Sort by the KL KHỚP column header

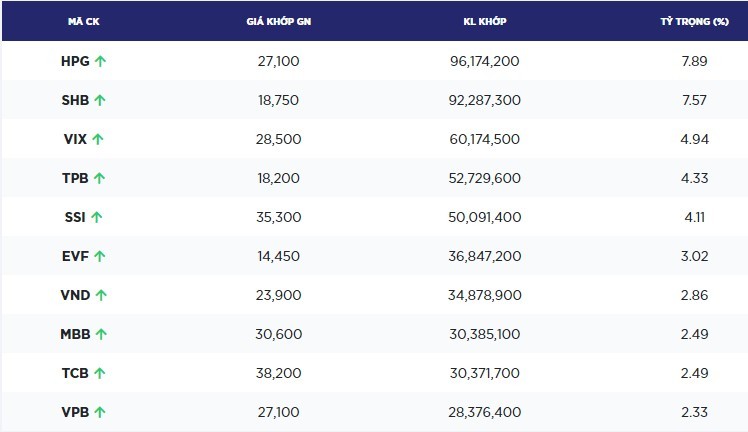click(x=484, y=22)
